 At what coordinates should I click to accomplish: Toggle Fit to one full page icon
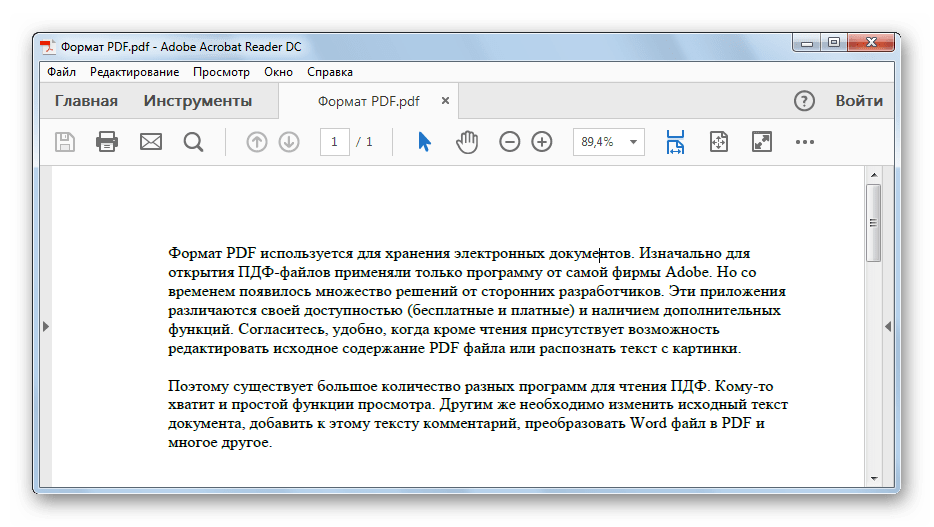tap(719, 142)
